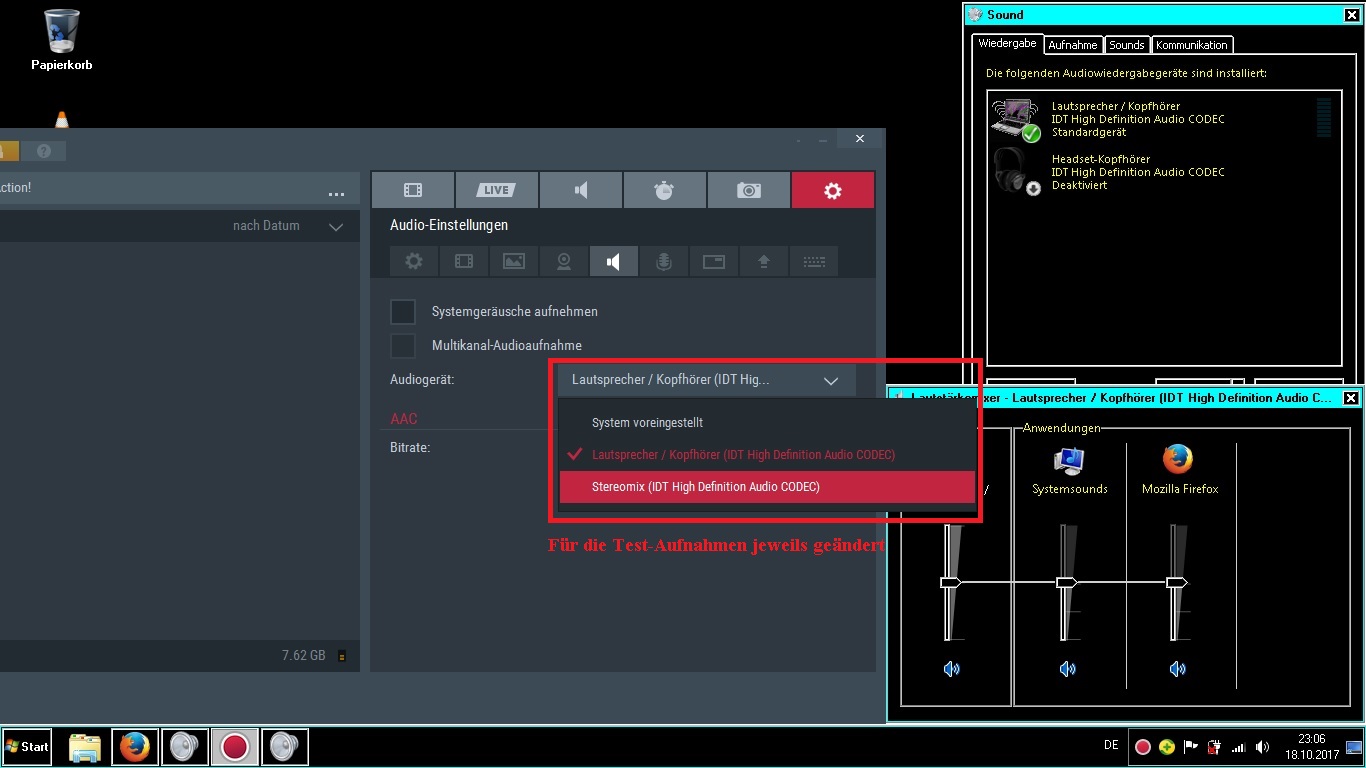The width and height of the screenshot is (1366, 768).
Task: Open the audio recording mode tab
Action: [x=580, y=190]
